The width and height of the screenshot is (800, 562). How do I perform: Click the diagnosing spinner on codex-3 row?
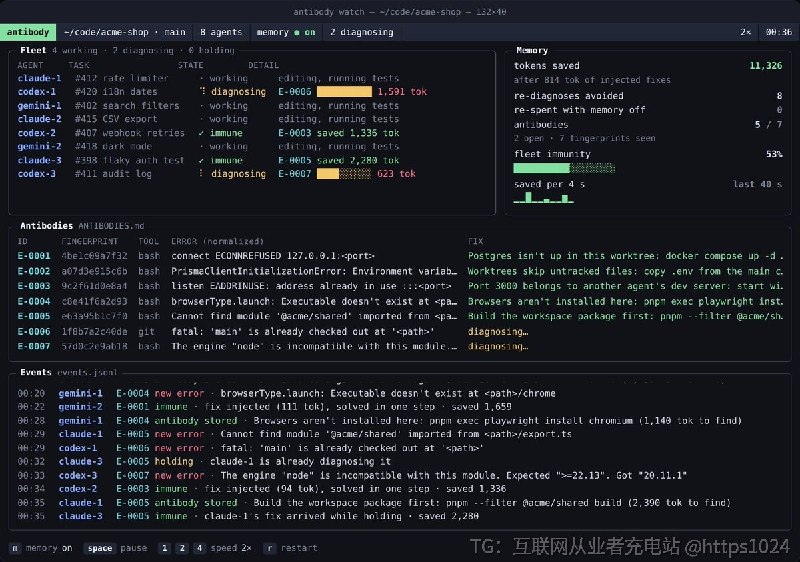pos(201,173)
